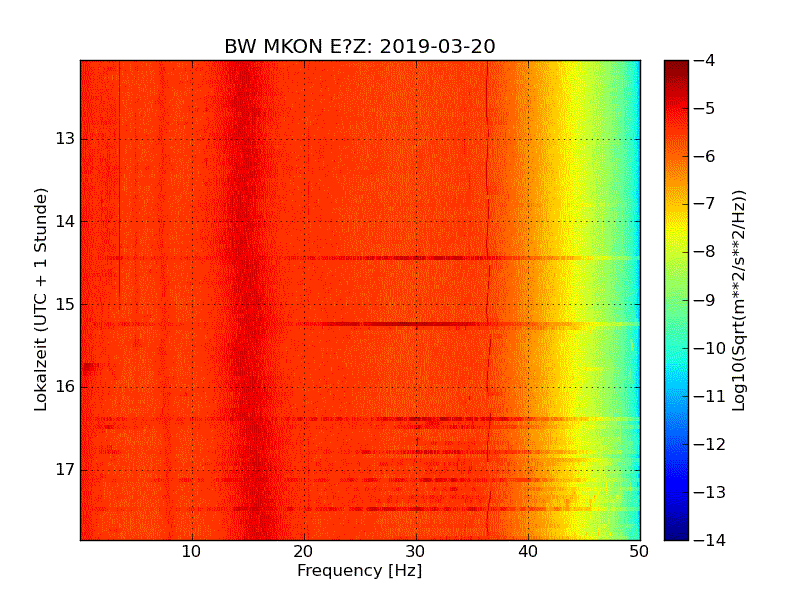
Task: Click colorbar tick label '−4'
Action: point(705,61)
